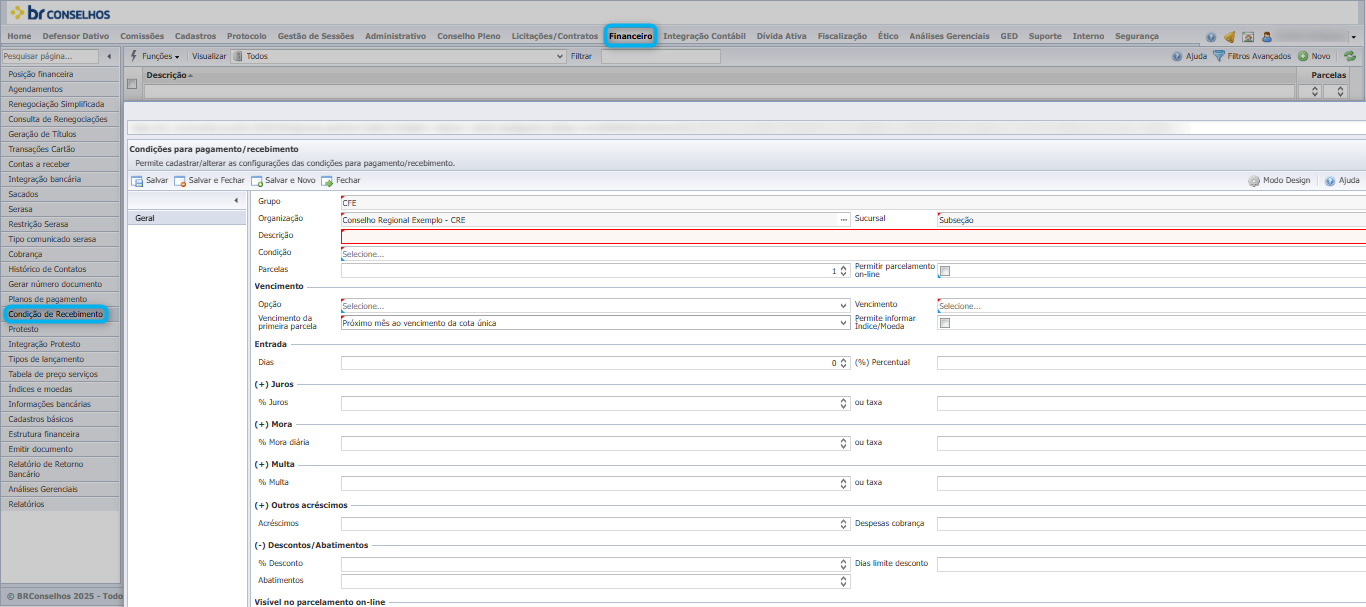Click the home page icon in header
The image size is (1366, 607).
pos(1248,37)
